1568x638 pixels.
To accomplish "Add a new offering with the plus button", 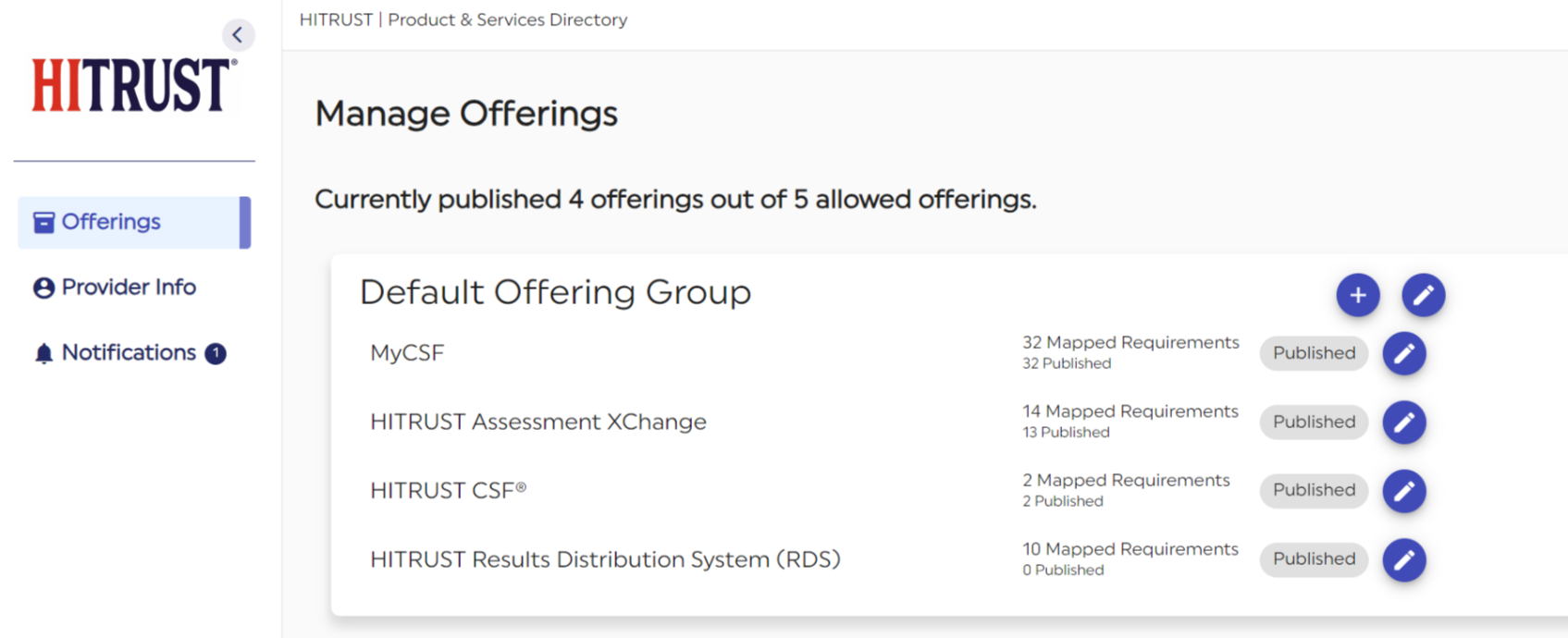I will point(1358,295).
